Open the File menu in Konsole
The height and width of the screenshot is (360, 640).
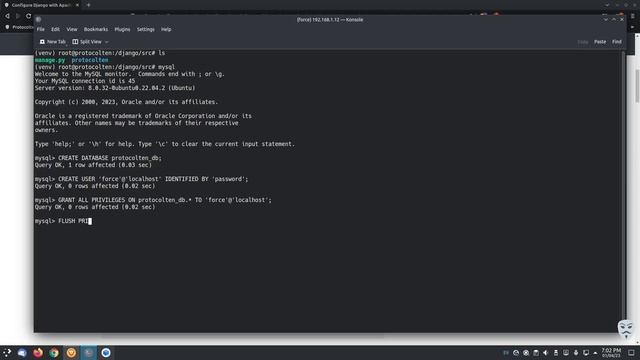coord(40,29)
